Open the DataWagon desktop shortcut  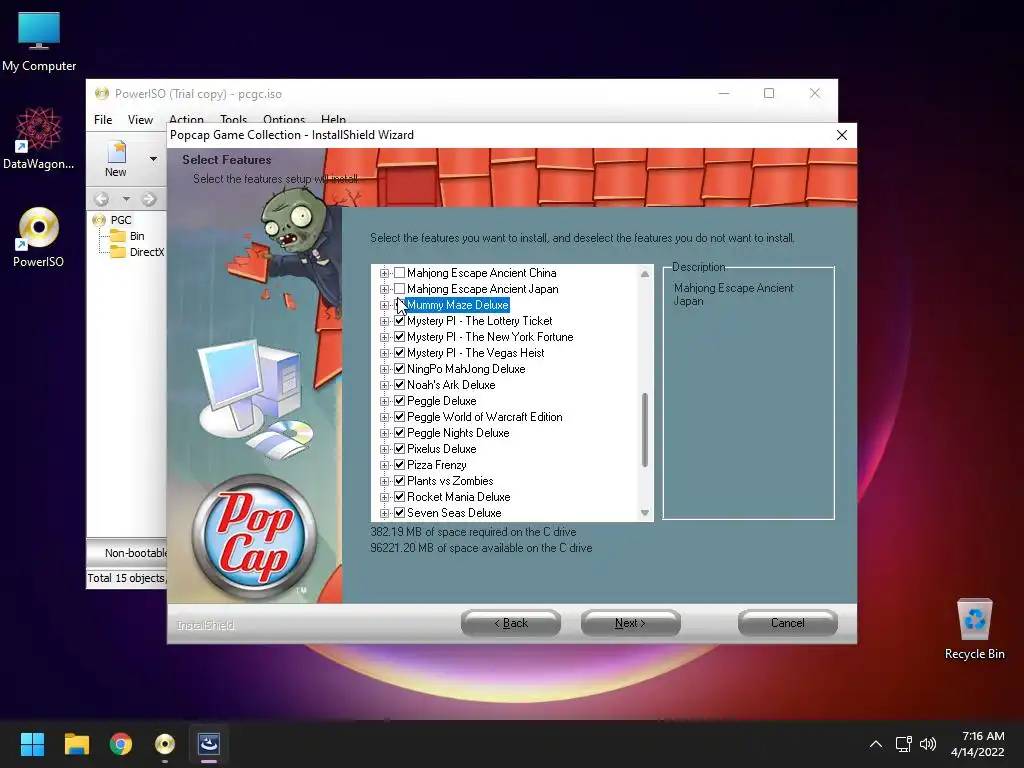coord(39,138)
